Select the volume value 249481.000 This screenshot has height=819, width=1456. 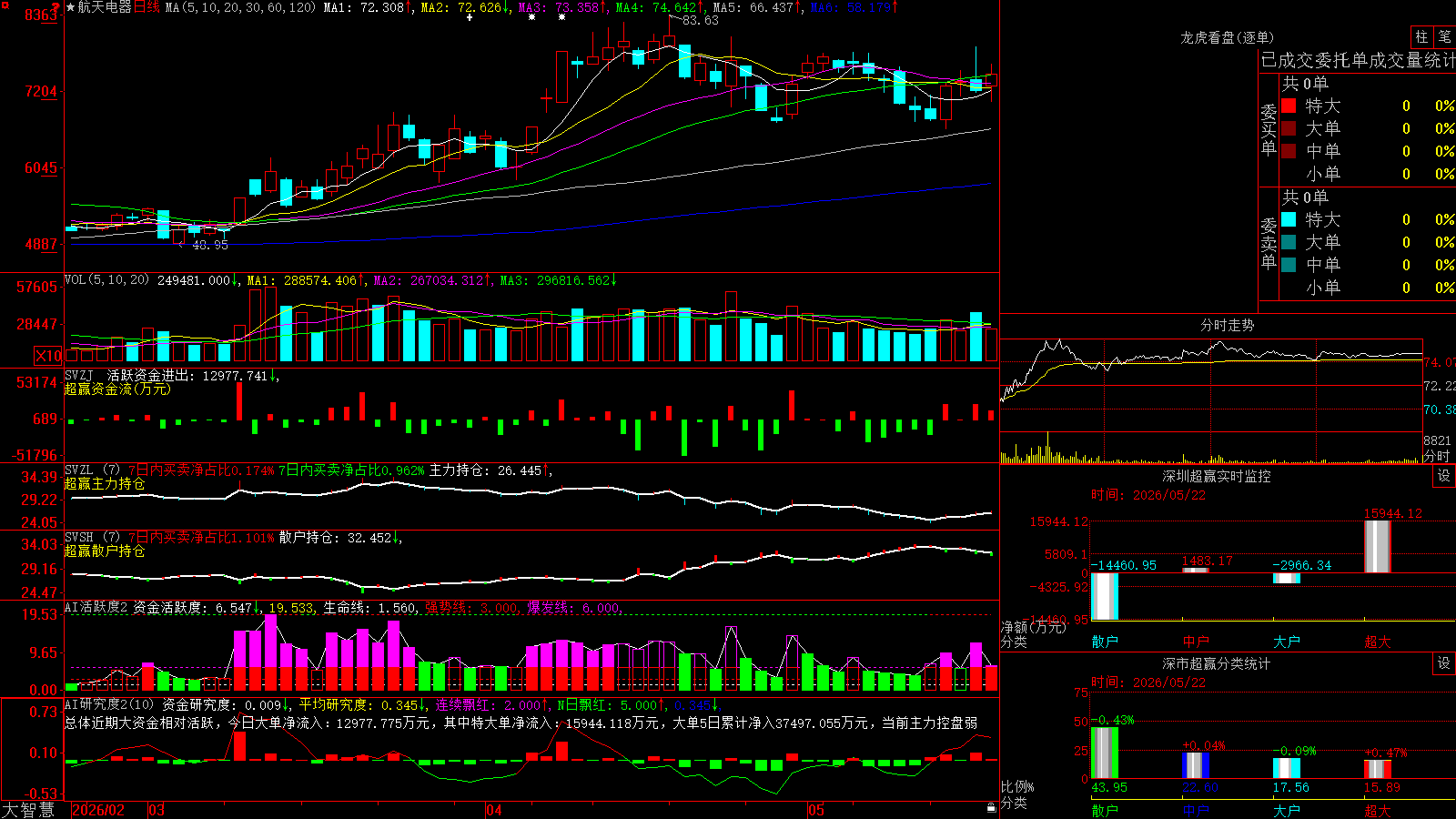[x=194, y=280]
